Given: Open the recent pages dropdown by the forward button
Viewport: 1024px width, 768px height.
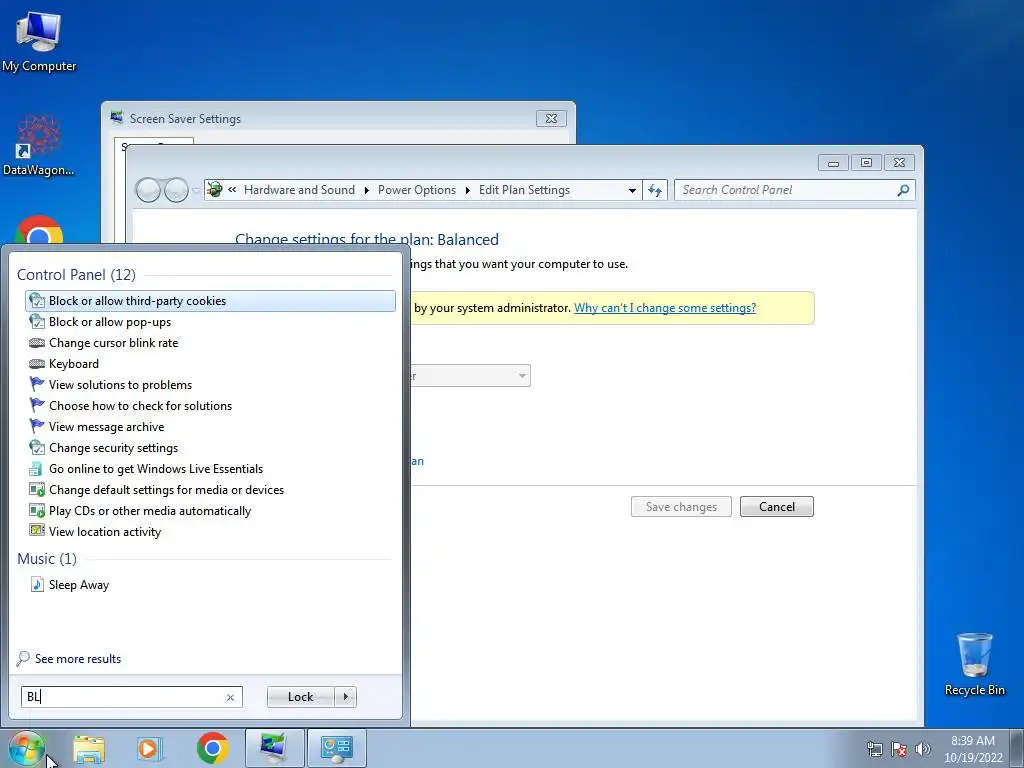Looking at the screenshot, I should coord(196,191).
